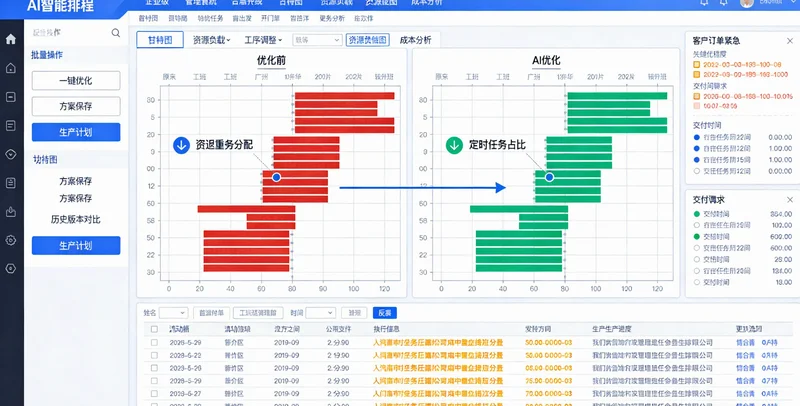Open the 更务分析 item in the secondary menu
800x406 pixels.
coord(332,18)
